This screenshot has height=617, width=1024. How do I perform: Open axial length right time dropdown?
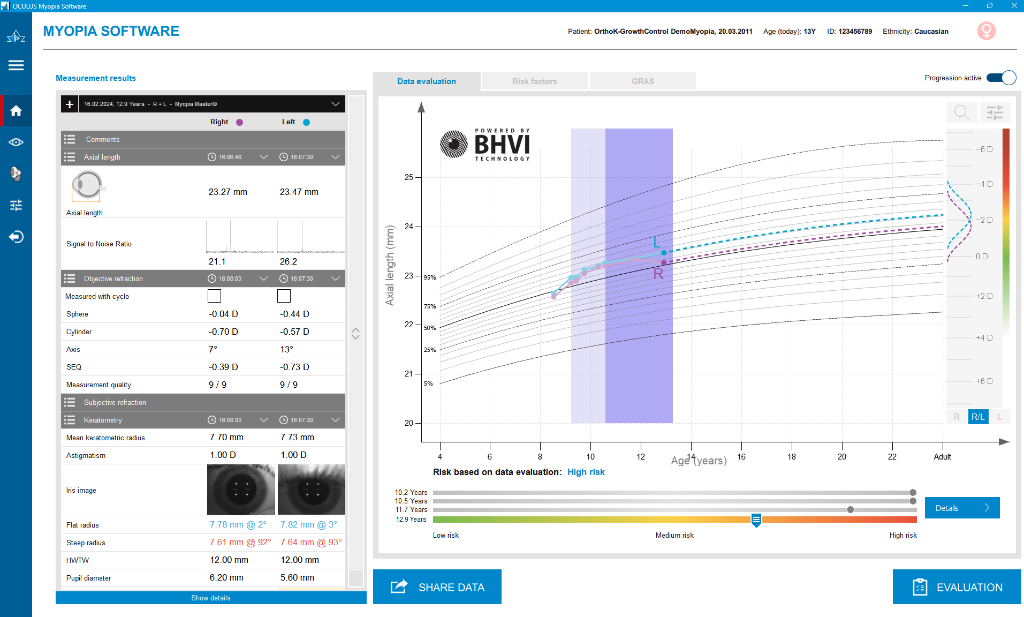pyautogui.click(x=264, y=157)
